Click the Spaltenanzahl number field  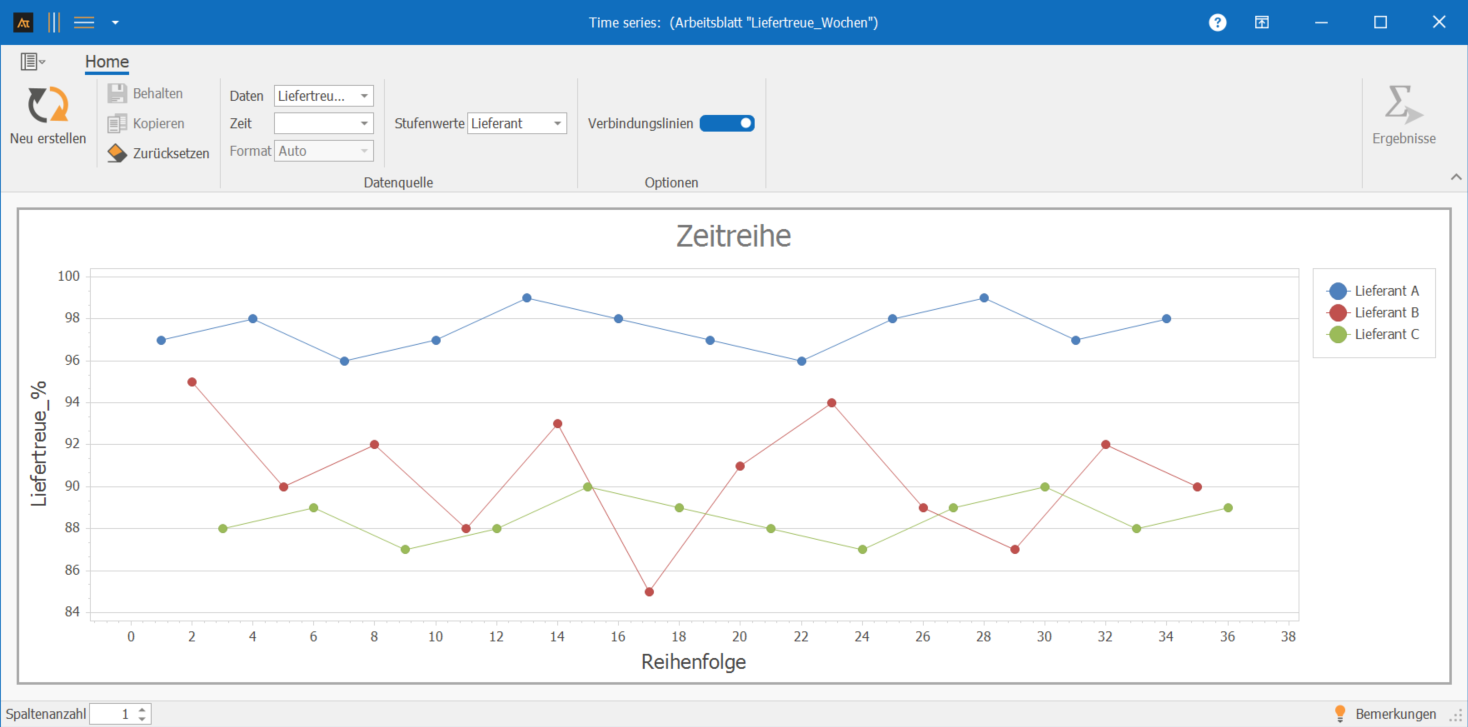coord(111,714)
